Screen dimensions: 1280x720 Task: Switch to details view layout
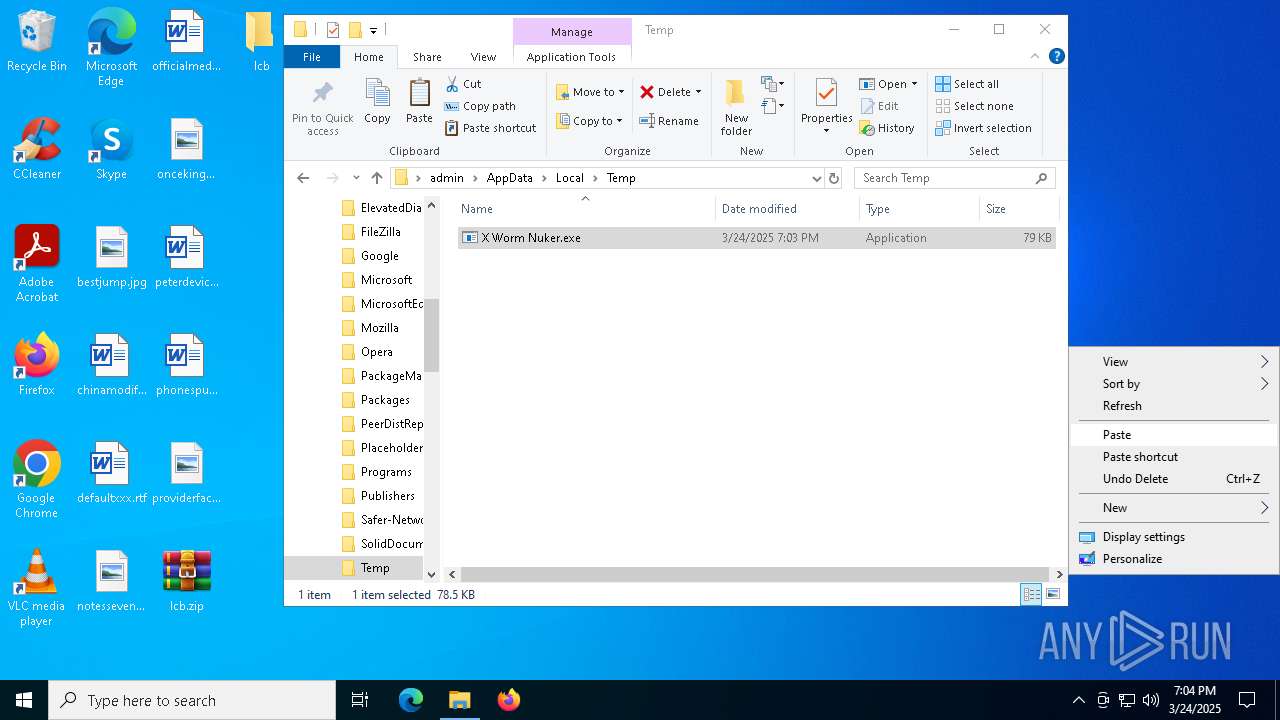pos(1031,594)
